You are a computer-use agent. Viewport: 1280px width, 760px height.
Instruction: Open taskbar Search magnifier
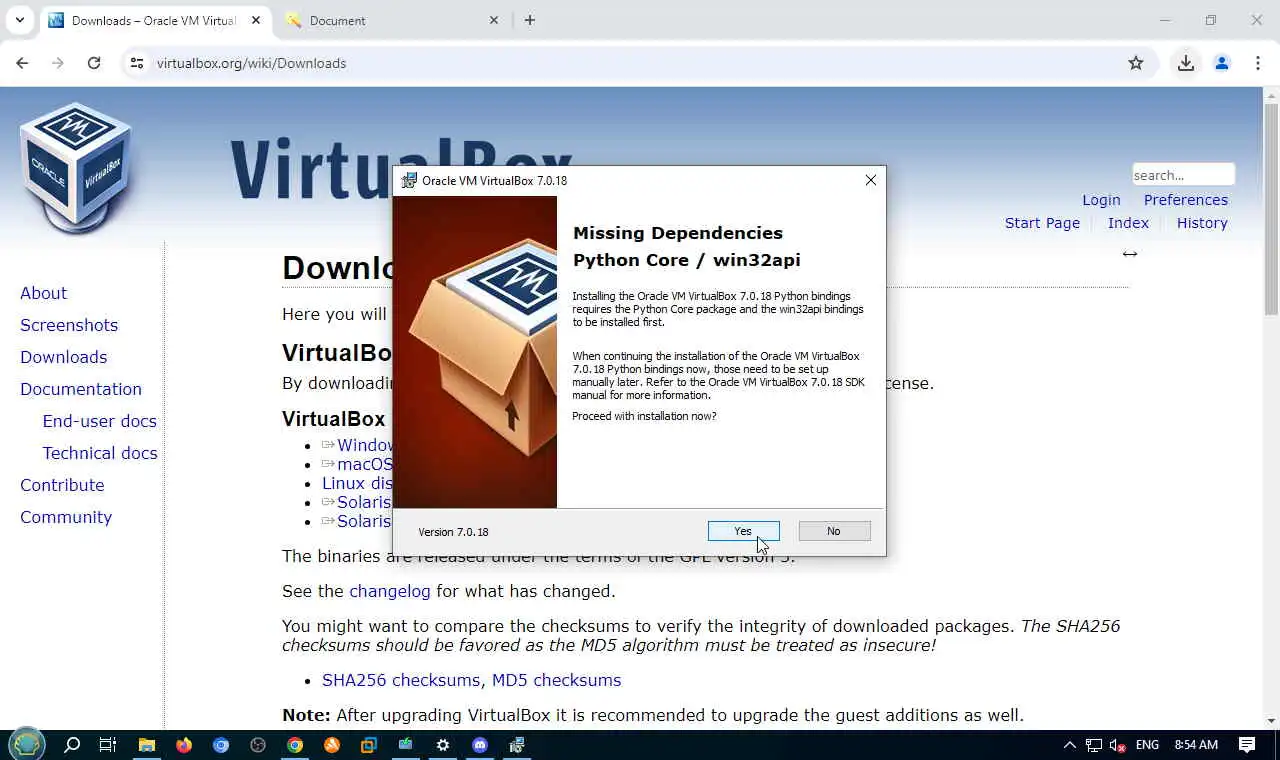click(72, 745)
